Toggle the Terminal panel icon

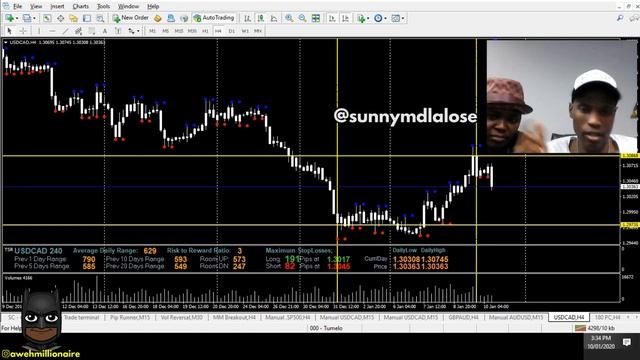[87, 18]
